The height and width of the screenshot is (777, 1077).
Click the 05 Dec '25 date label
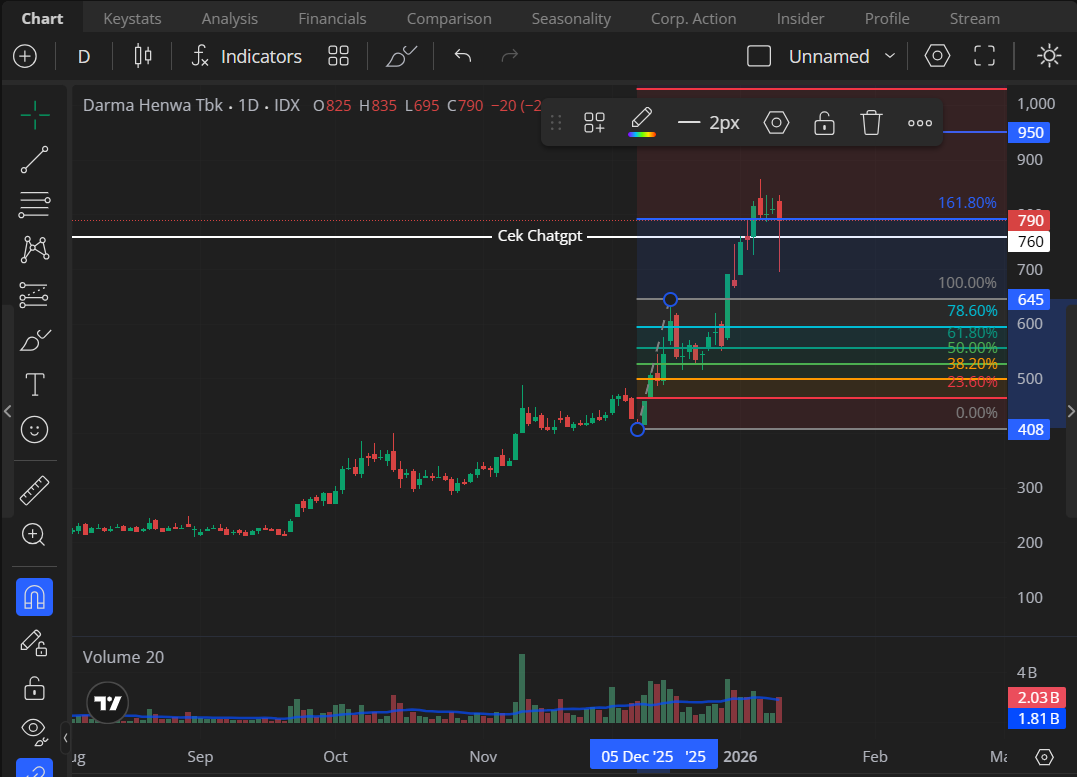click(637, 756)
